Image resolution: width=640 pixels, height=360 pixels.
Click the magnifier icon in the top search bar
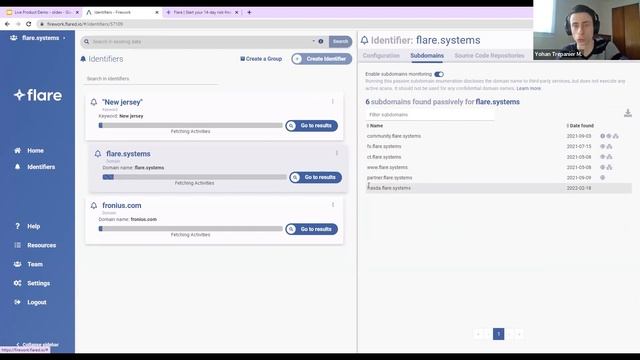click(x=87, y=42)
